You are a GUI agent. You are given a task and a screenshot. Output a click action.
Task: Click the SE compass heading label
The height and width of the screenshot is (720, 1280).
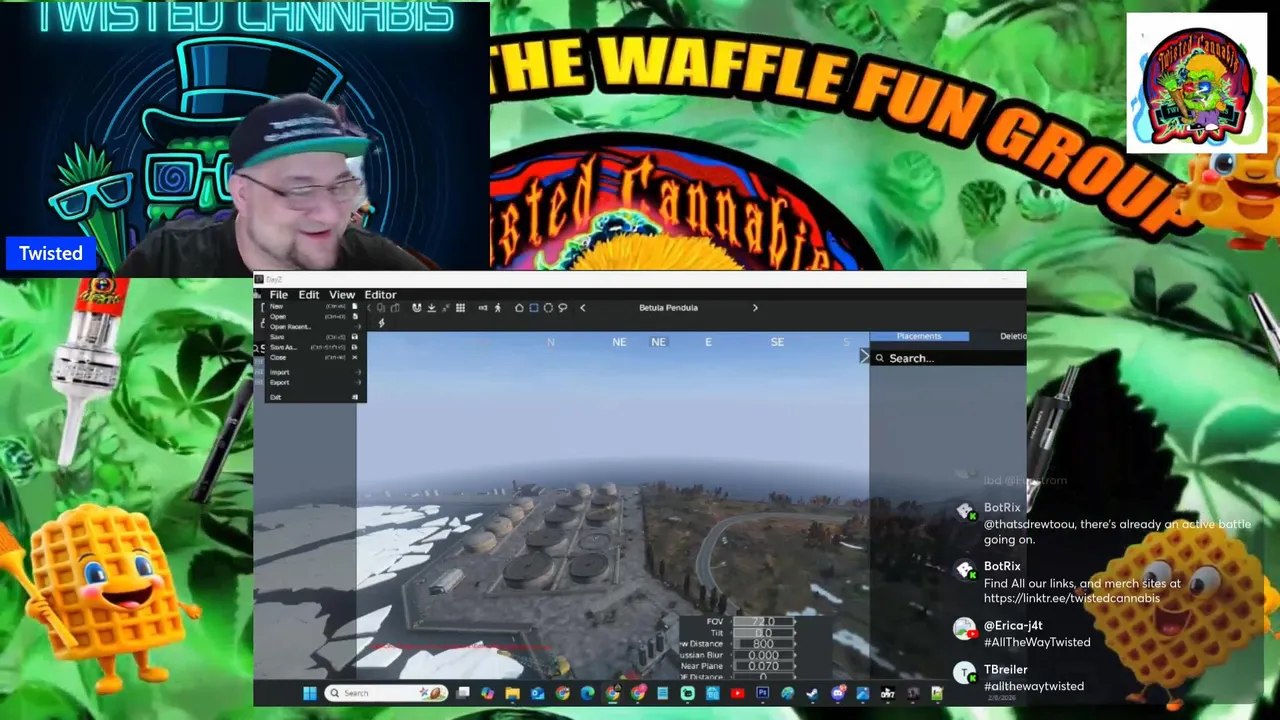777,342
